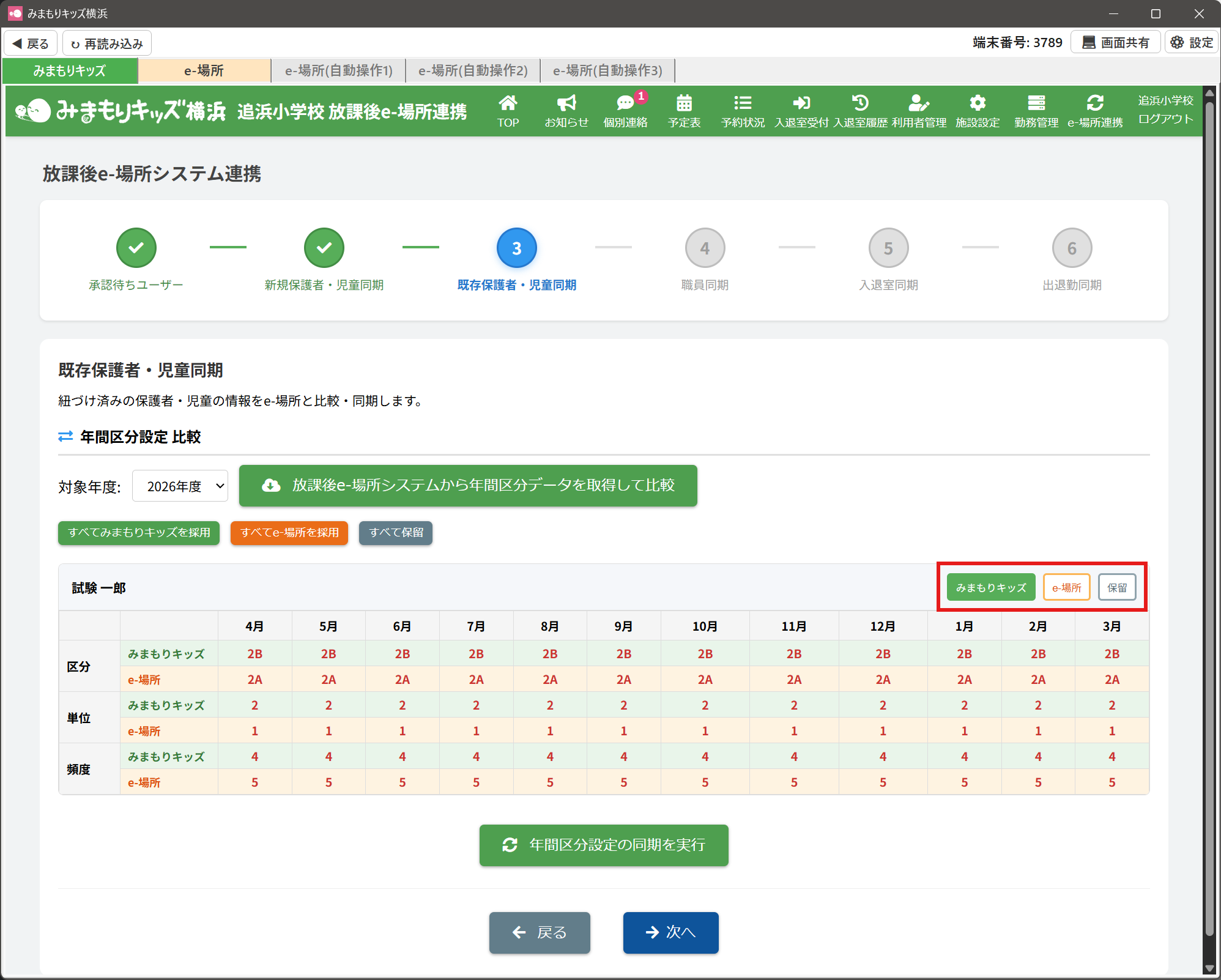Open 入退室履歴 history icon
This screenshot has height=980, width=1221.
860,111
